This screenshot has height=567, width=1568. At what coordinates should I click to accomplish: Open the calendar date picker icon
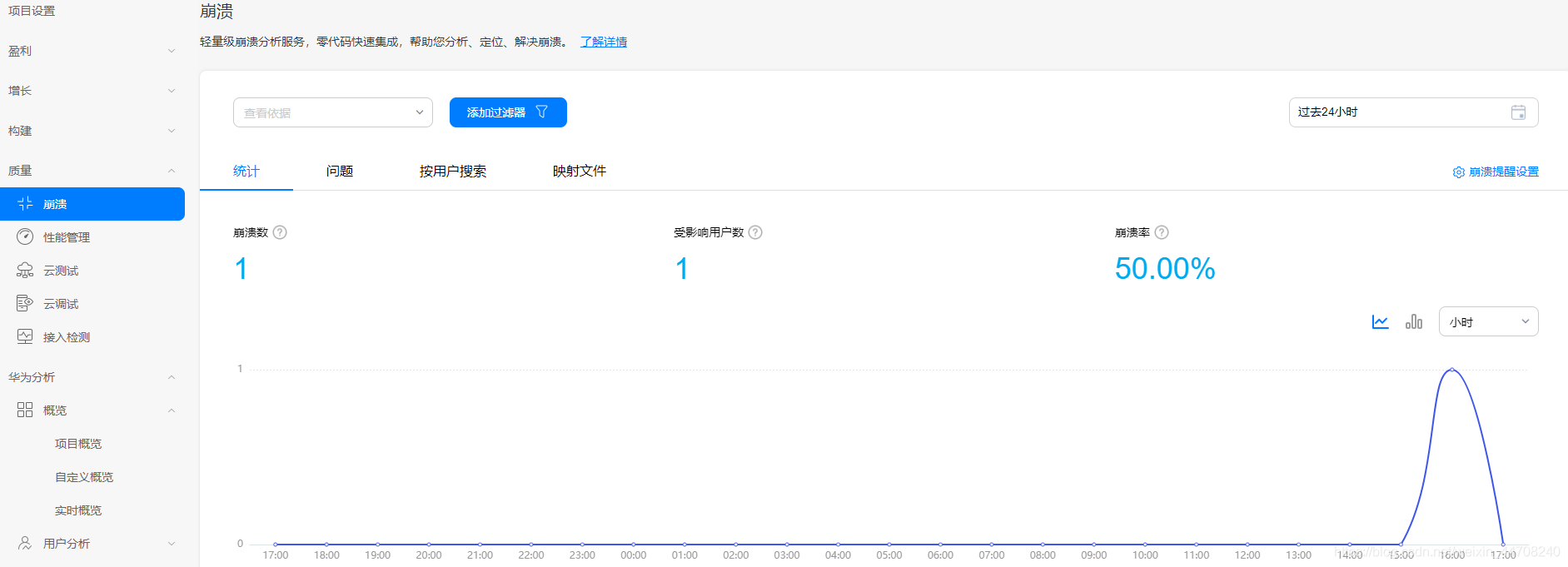(x=1518, y=112)
